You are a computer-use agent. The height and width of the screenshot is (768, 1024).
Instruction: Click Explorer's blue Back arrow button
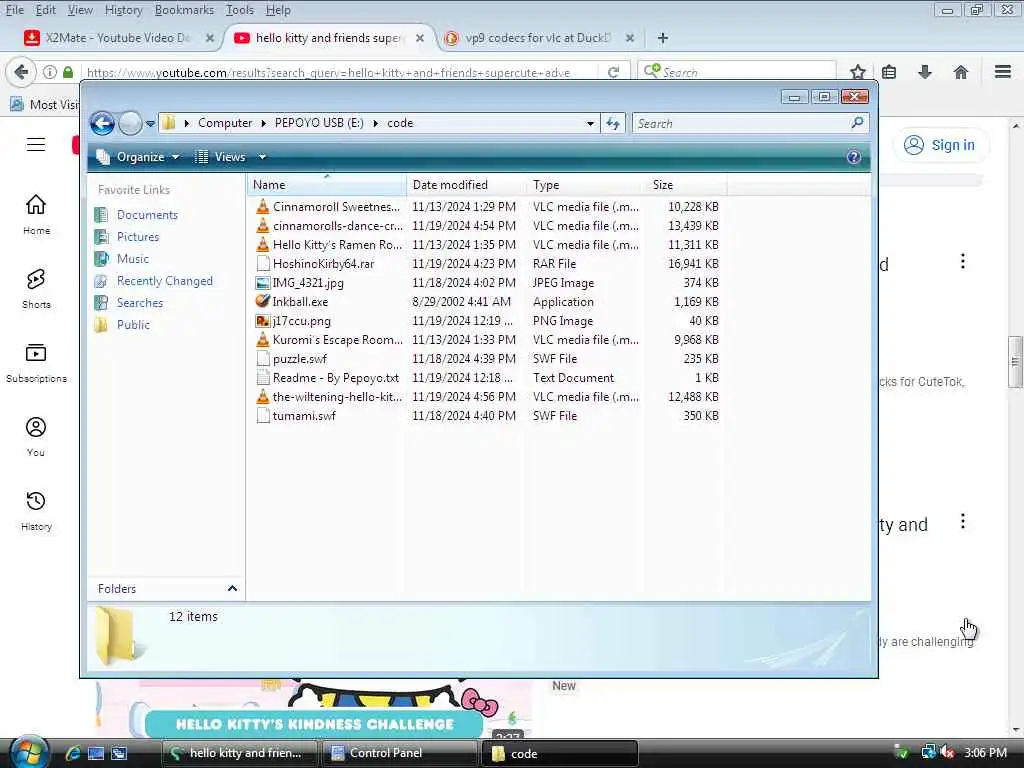[x=103, y=123]
